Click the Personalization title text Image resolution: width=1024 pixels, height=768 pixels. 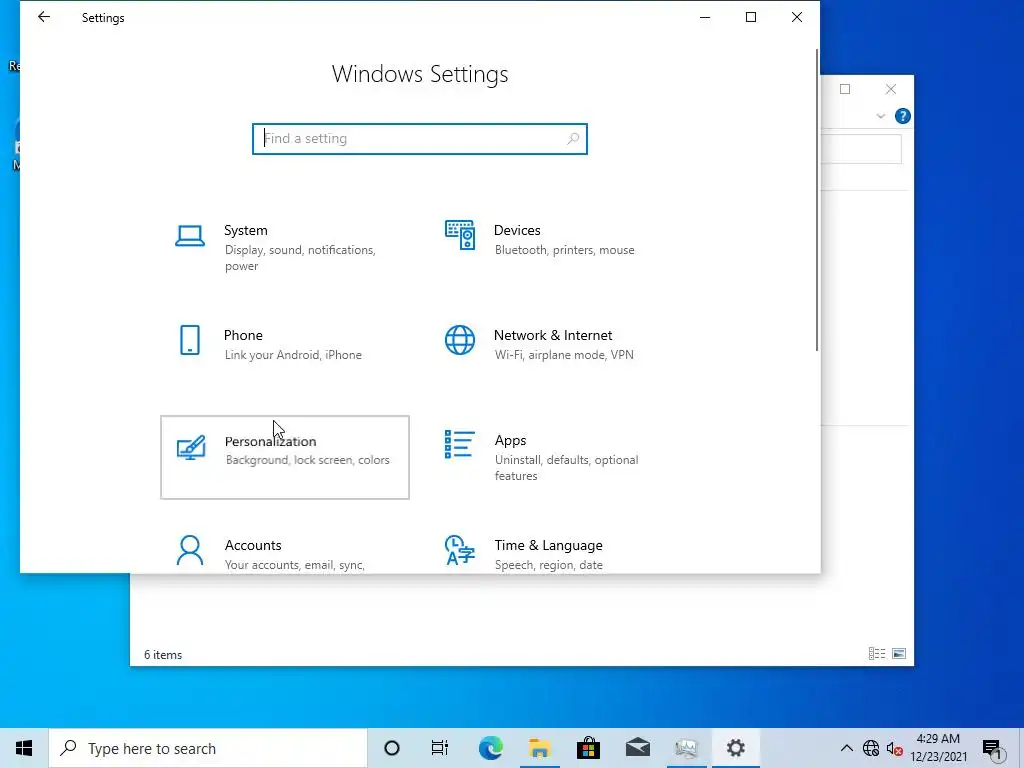click(x=270, y=441)
